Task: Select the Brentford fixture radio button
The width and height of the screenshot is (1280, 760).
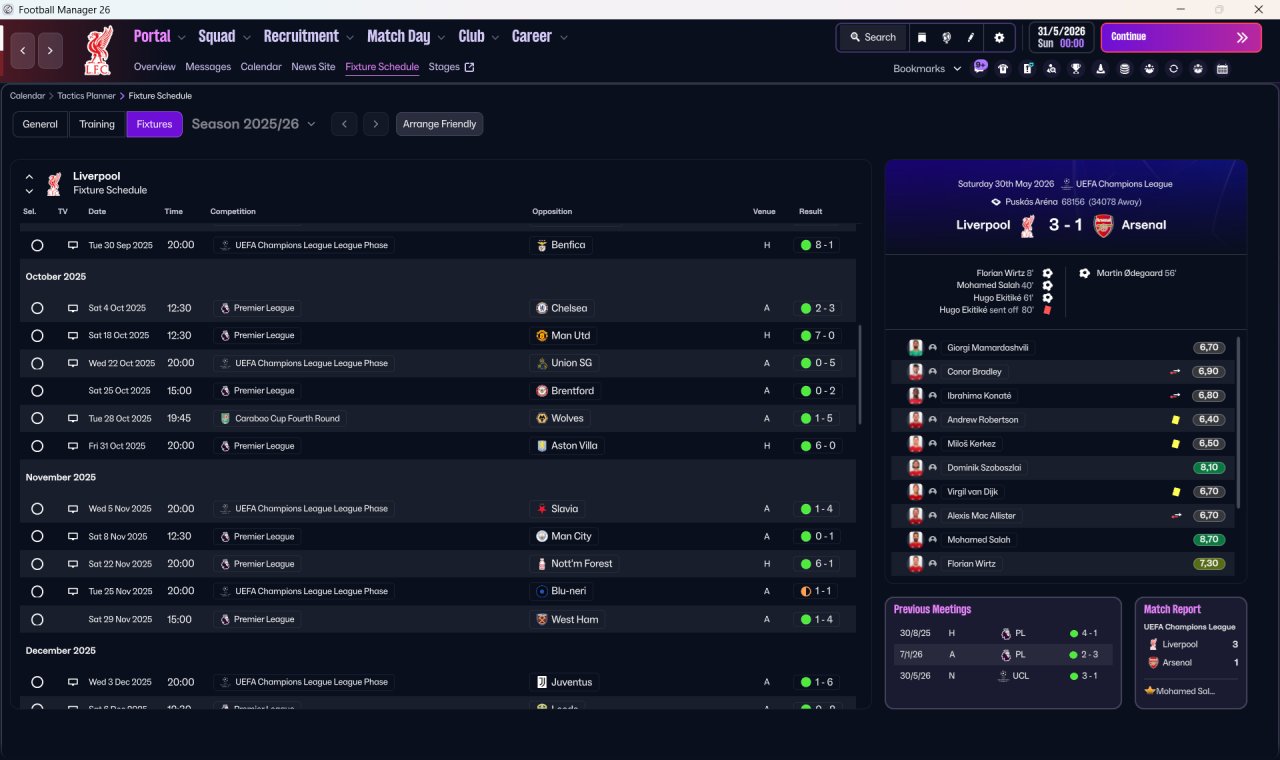Action: pyautogui.click(x=37, y=391)
